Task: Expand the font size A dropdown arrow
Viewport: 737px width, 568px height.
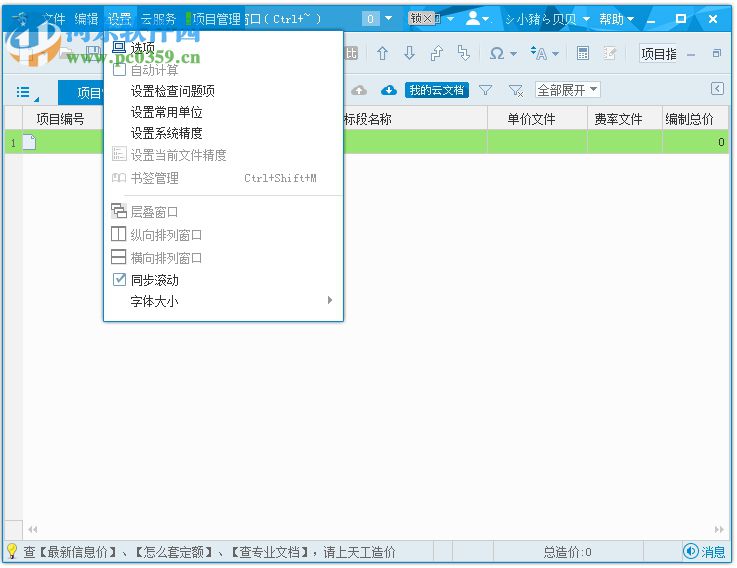Action: [556, 54]
